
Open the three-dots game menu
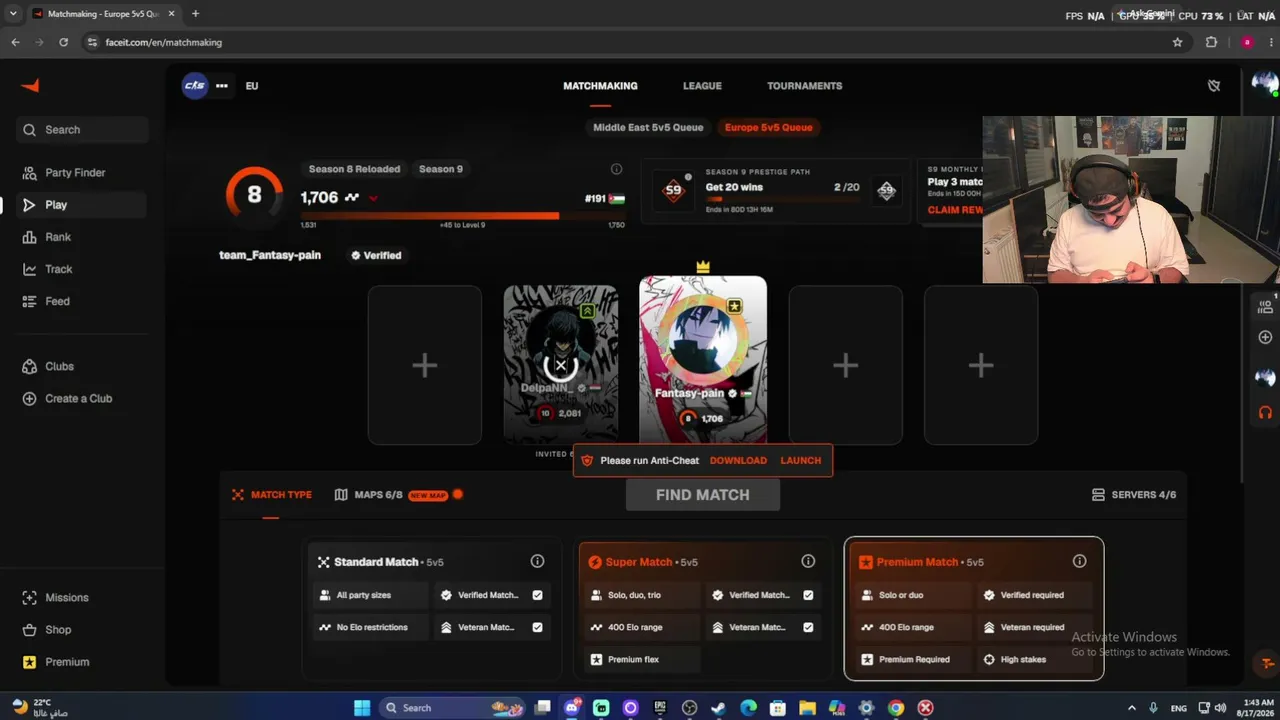pyautogui.click(x=222, y=86)
